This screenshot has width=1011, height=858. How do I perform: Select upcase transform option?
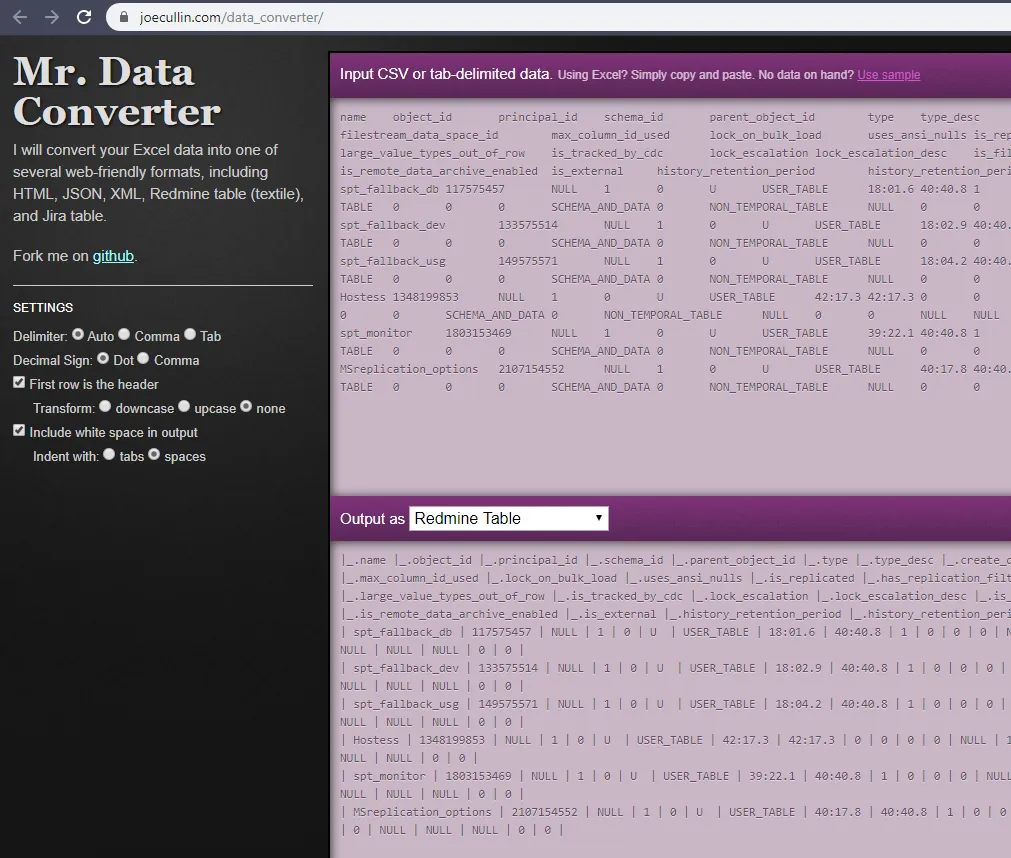(184, 407)
